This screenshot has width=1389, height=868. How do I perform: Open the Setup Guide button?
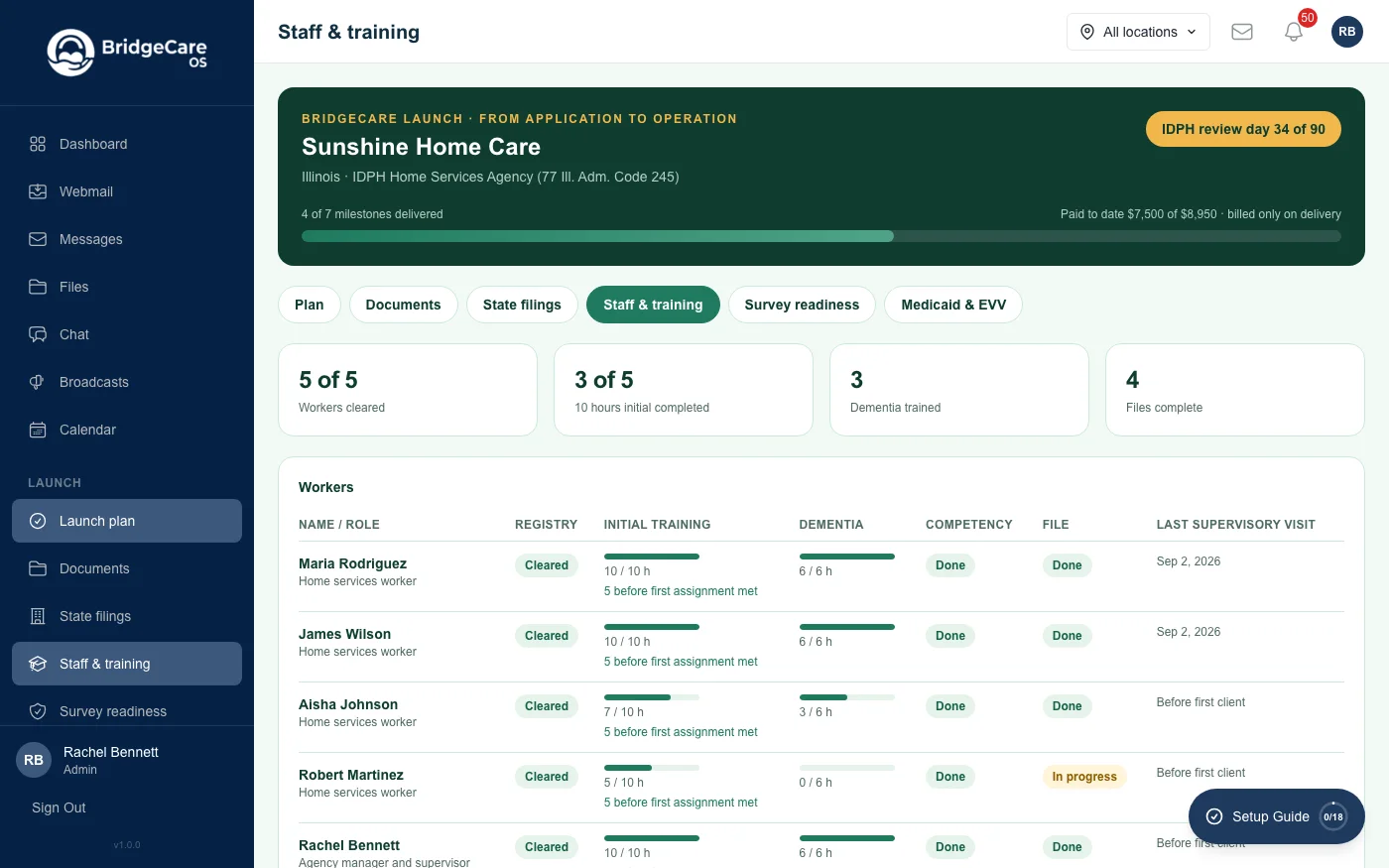(x=1277, y=816)
